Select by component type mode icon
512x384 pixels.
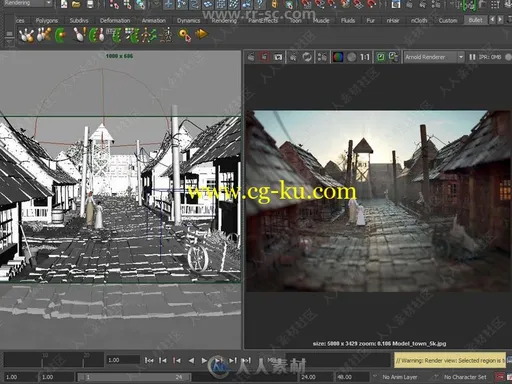point(140,4)
